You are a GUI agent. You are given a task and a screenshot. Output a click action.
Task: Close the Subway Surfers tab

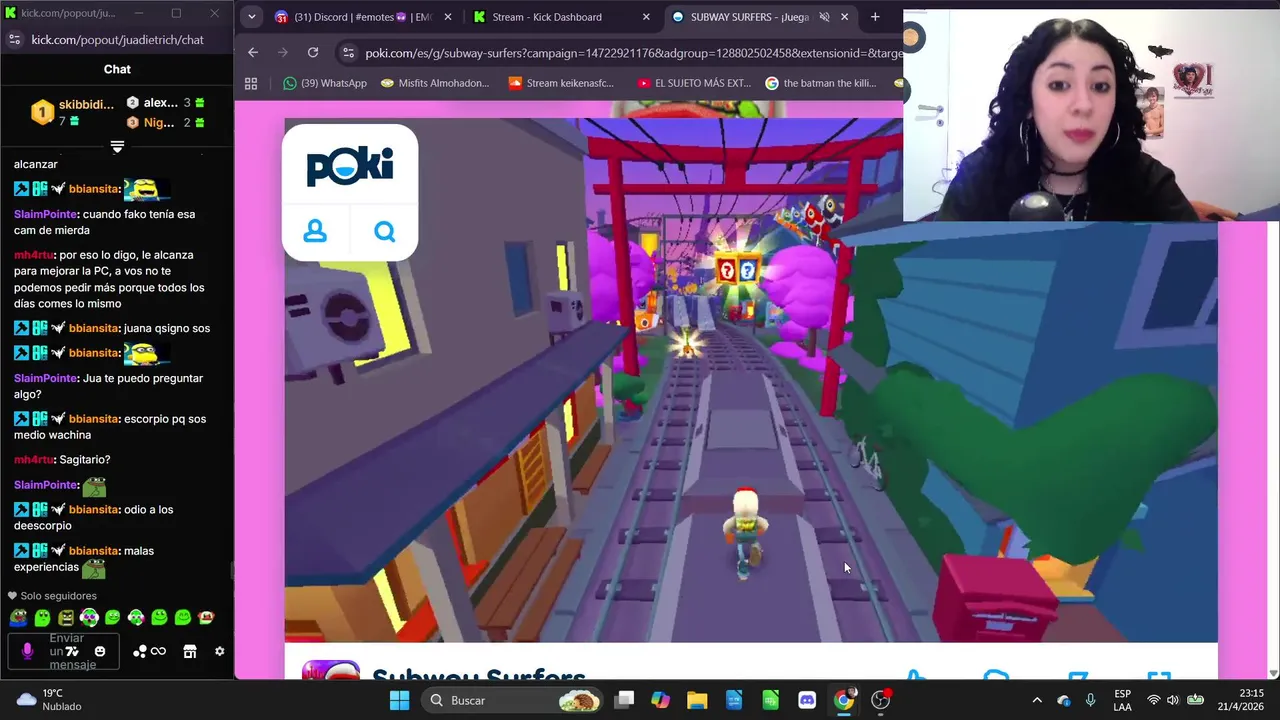[x=845, y=17]
